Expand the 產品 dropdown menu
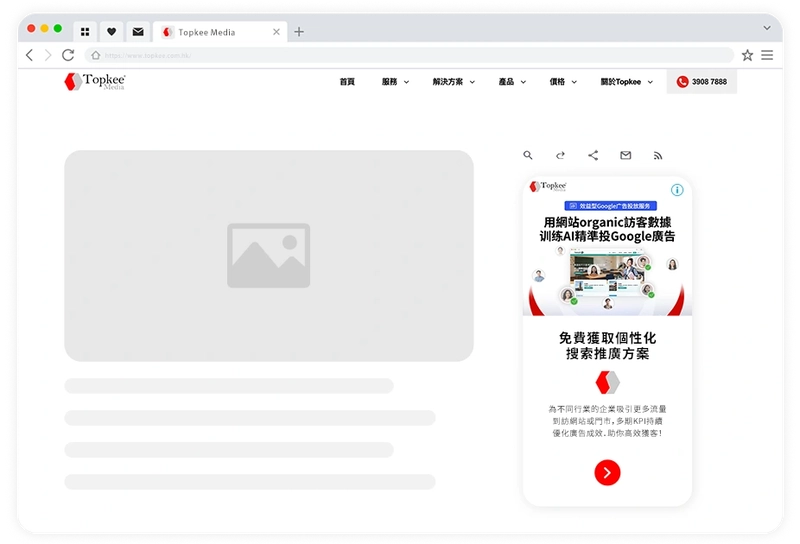800x544 pixels. 512,82
